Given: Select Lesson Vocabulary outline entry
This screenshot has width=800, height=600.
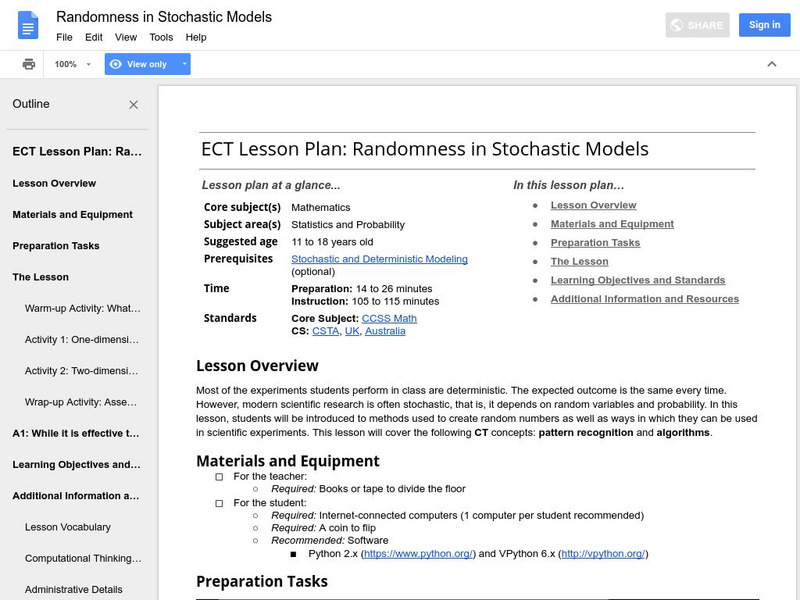Looking at the screenshot, I should pos(68,527).
